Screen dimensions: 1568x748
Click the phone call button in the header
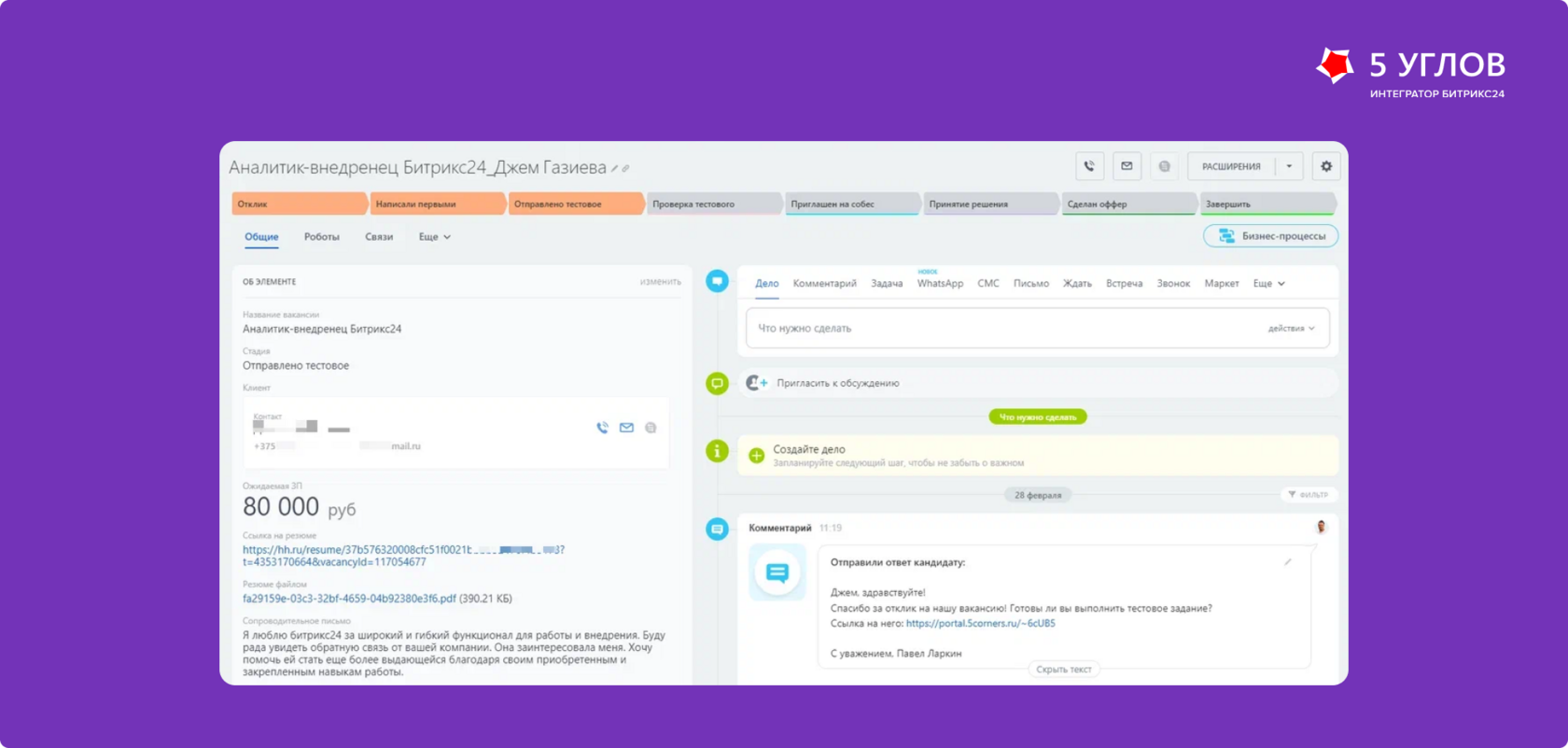[1089, 166]
